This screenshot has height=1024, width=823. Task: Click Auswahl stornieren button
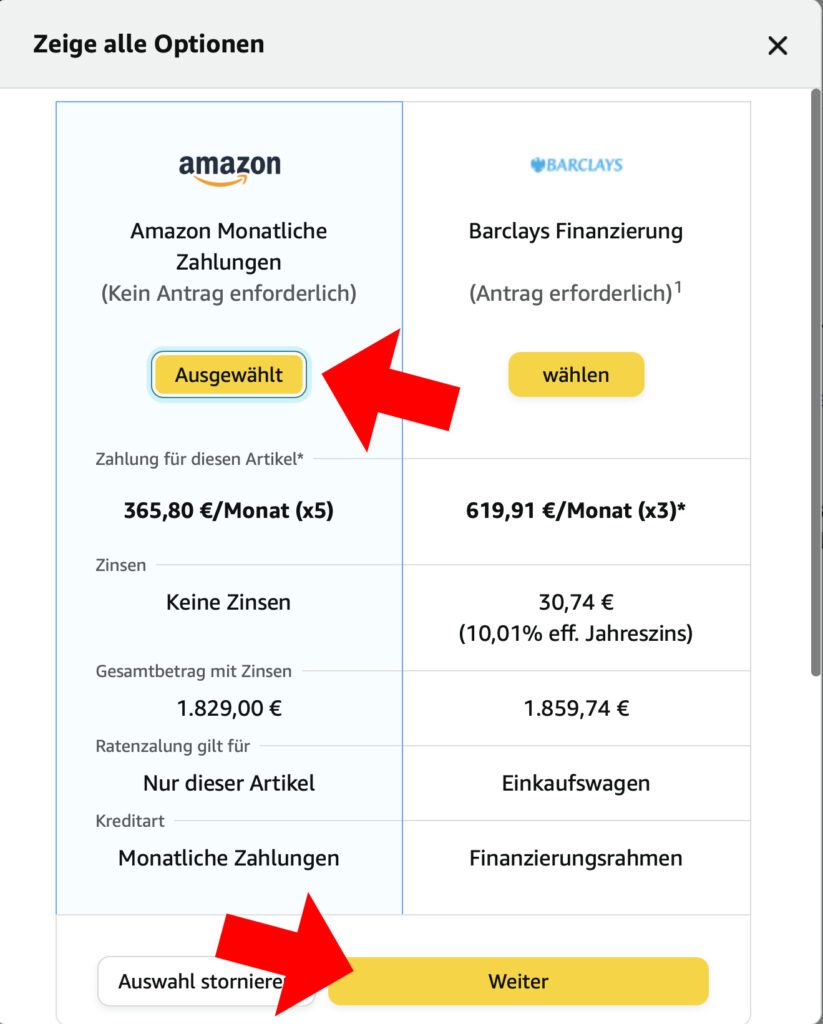200,981
